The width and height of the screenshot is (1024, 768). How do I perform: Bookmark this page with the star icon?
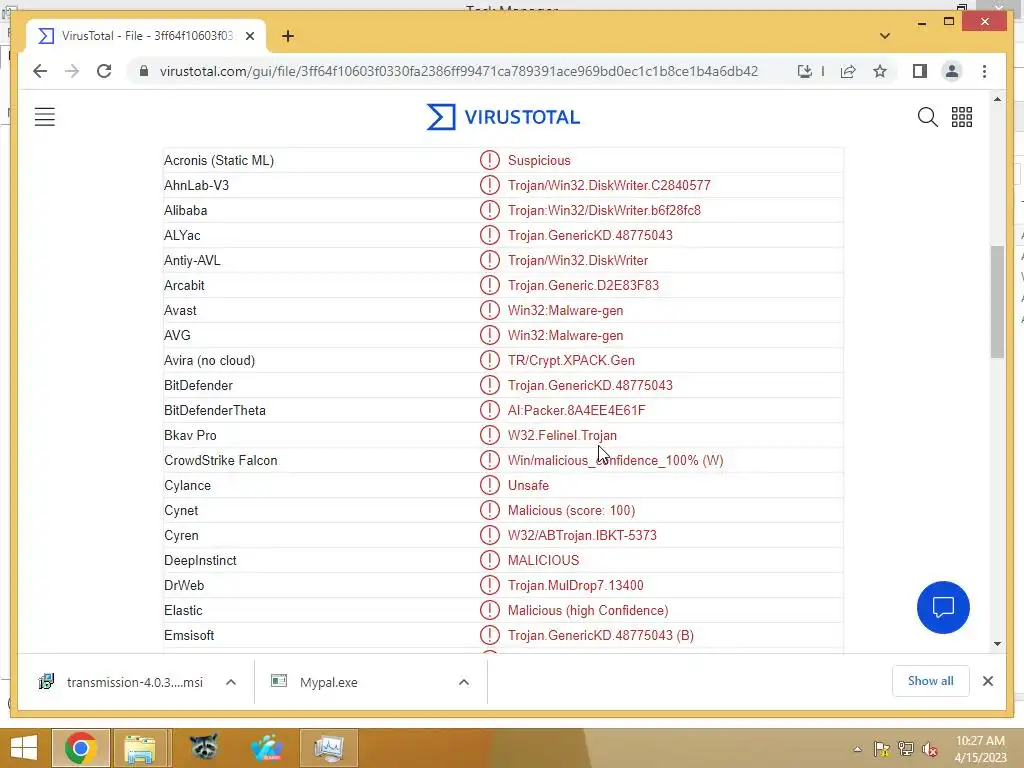click(880, 71)
